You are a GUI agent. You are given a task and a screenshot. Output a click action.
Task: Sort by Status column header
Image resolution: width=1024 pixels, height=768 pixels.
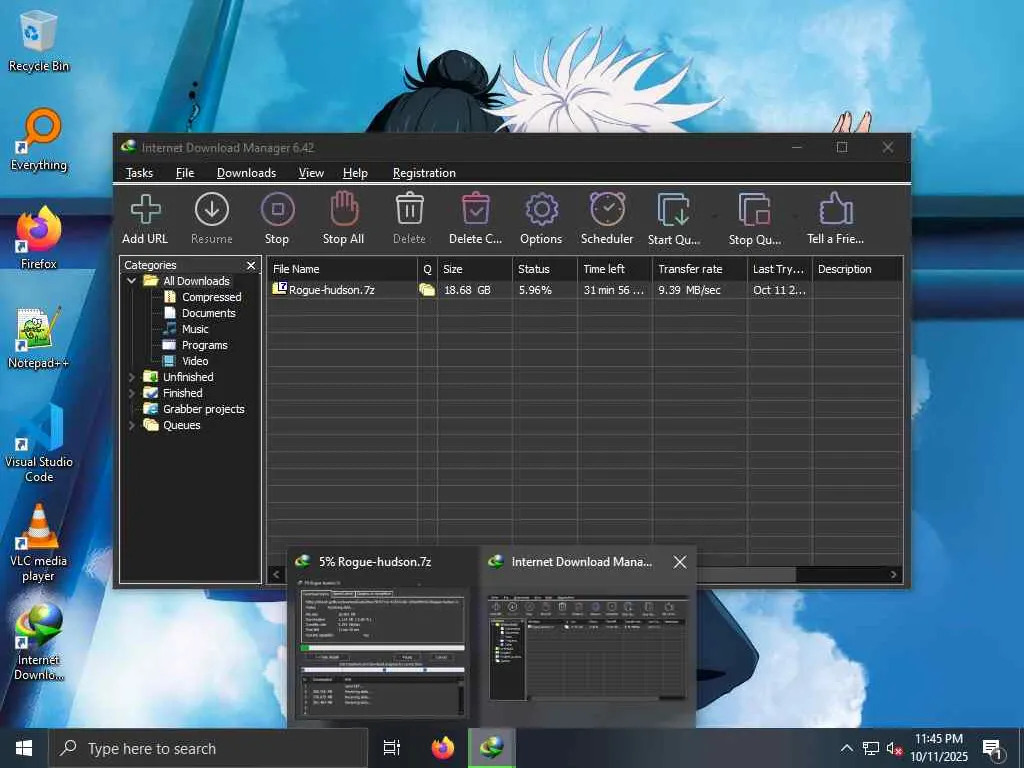(x=545, y=269)
